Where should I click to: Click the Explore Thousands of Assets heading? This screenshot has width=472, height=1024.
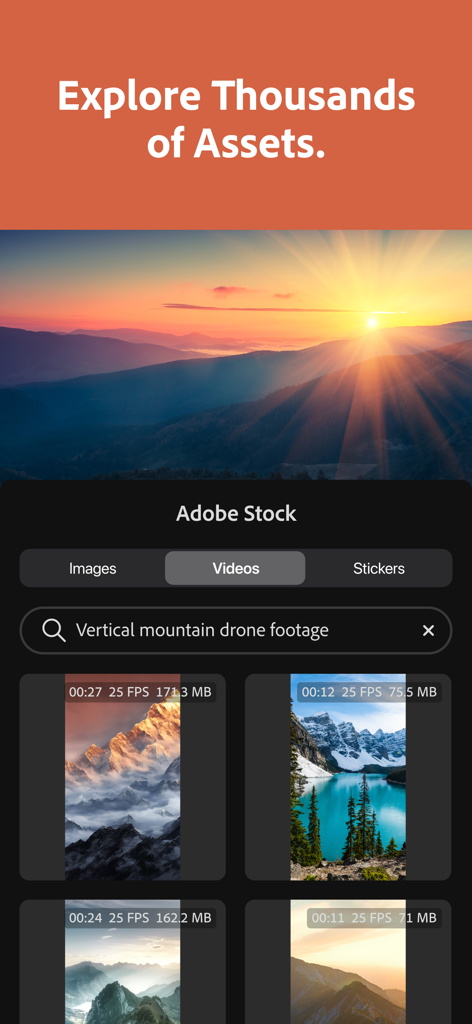pos(236,120)
